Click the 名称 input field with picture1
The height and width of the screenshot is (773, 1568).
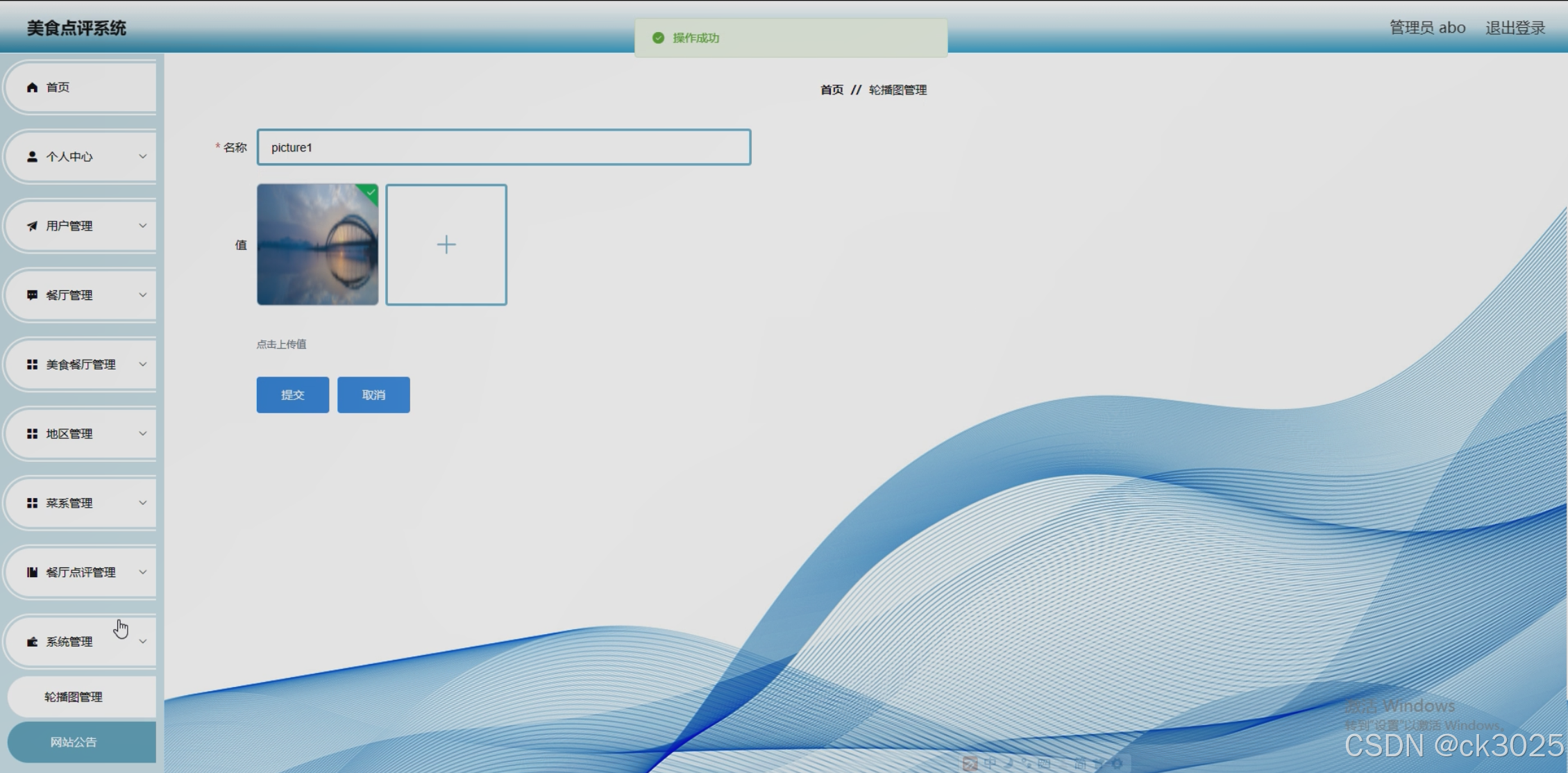point(504,147)
